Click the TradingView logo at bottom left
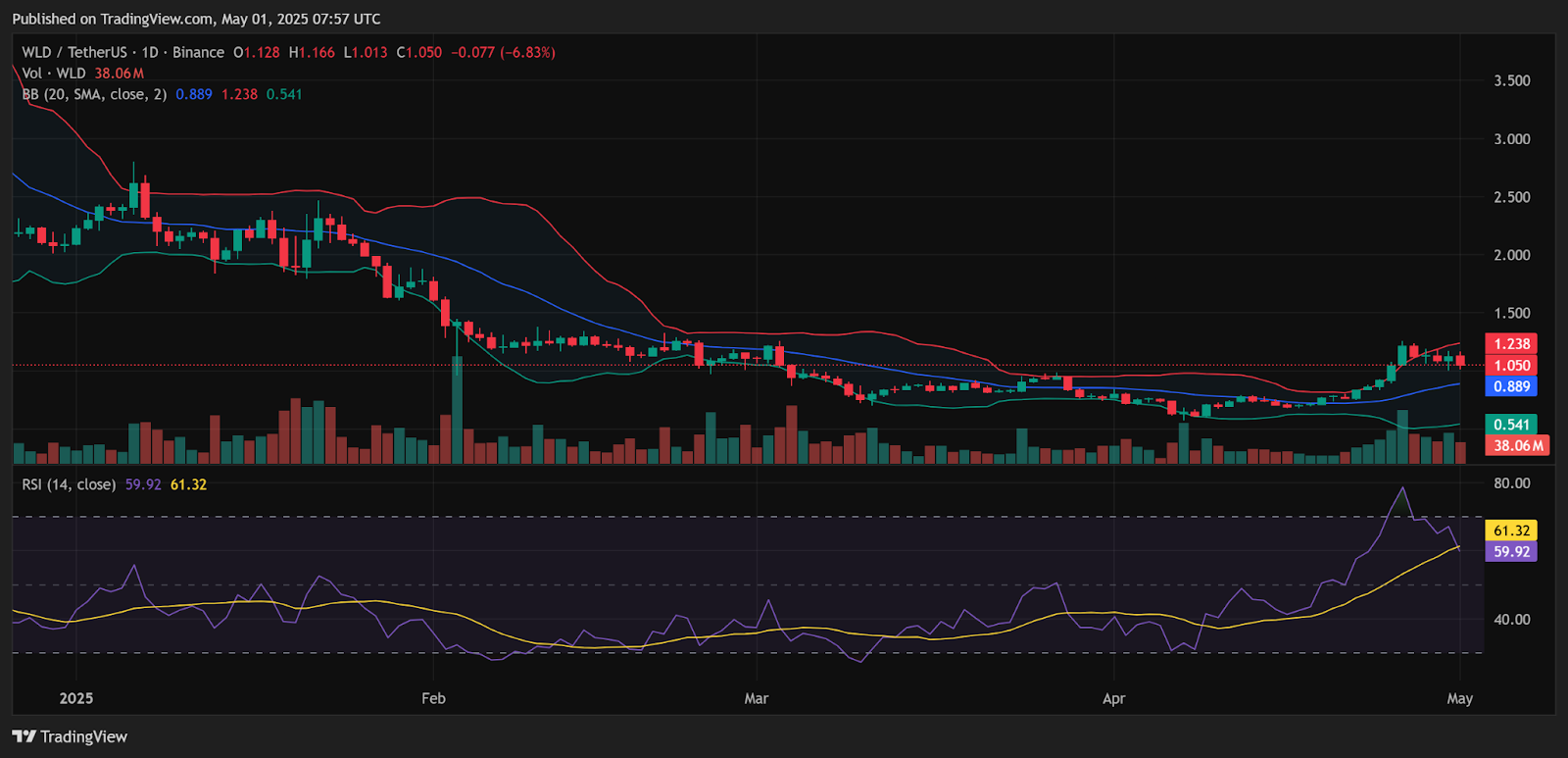 coord(70,736)
